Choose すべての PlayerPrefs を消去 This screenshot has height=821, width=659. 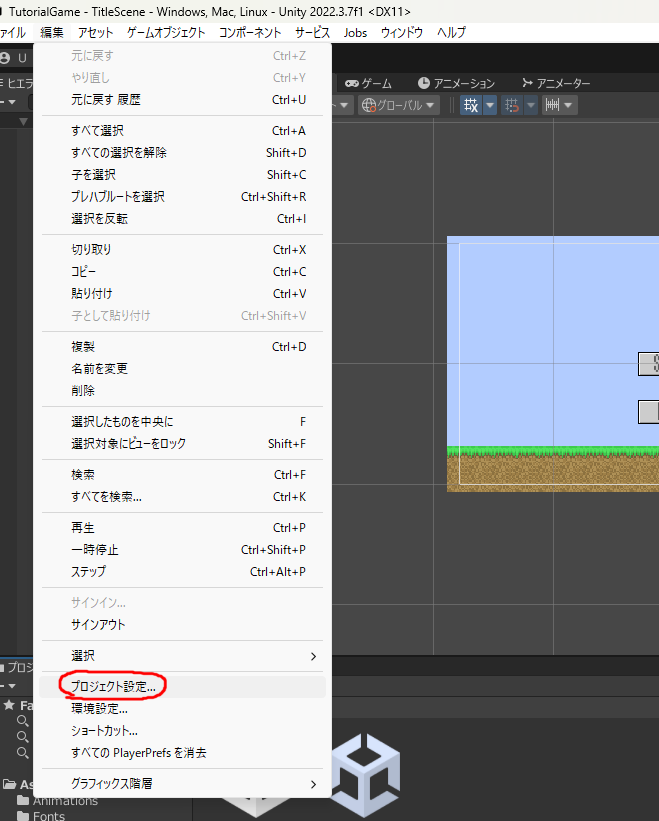182,752
